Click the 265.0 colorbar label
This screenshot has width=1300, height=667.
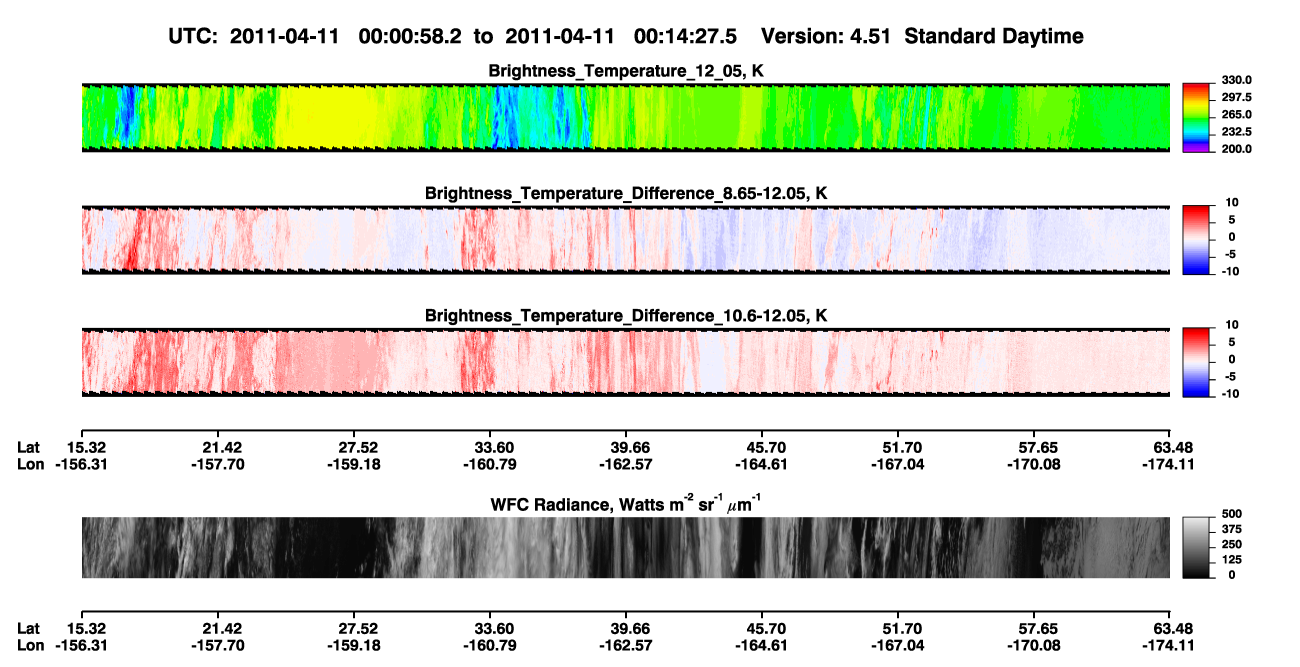(x=1236, y=114)
